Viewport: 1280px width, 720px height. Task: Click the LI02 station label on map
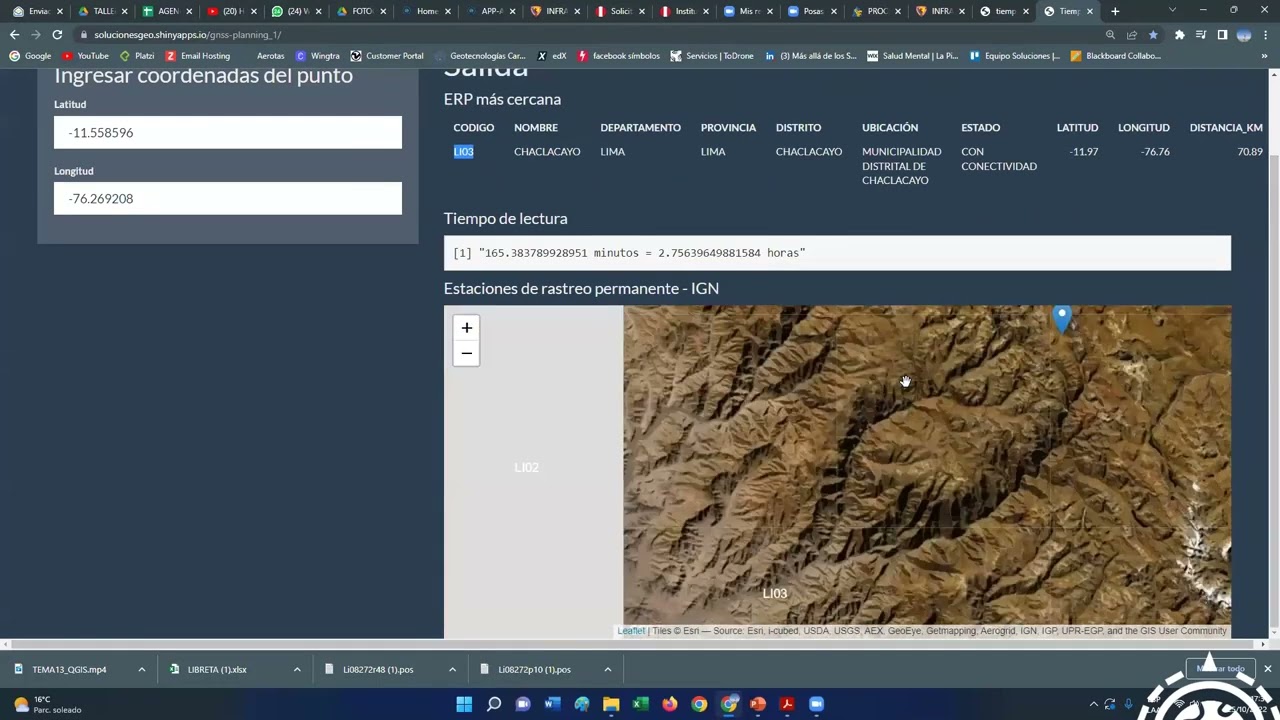[x=526, y=467]
